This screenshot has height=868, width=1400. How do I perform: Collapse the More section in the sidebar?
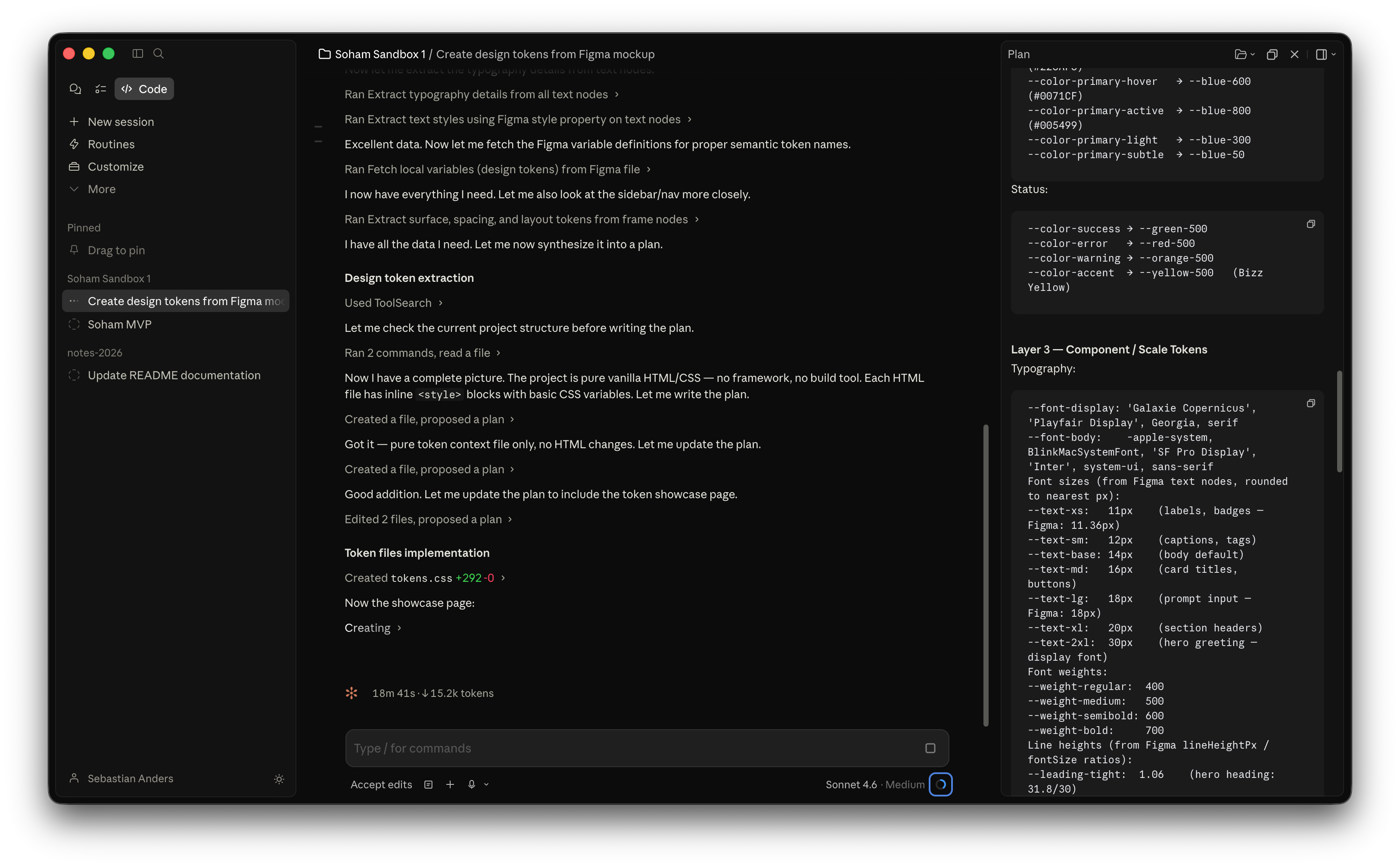point(75,188)
